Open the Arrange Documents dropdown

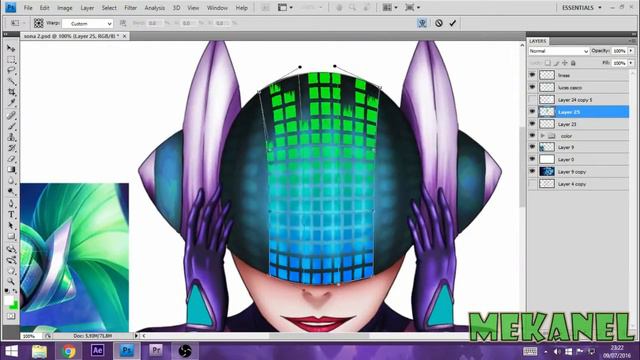coord(389,7)
